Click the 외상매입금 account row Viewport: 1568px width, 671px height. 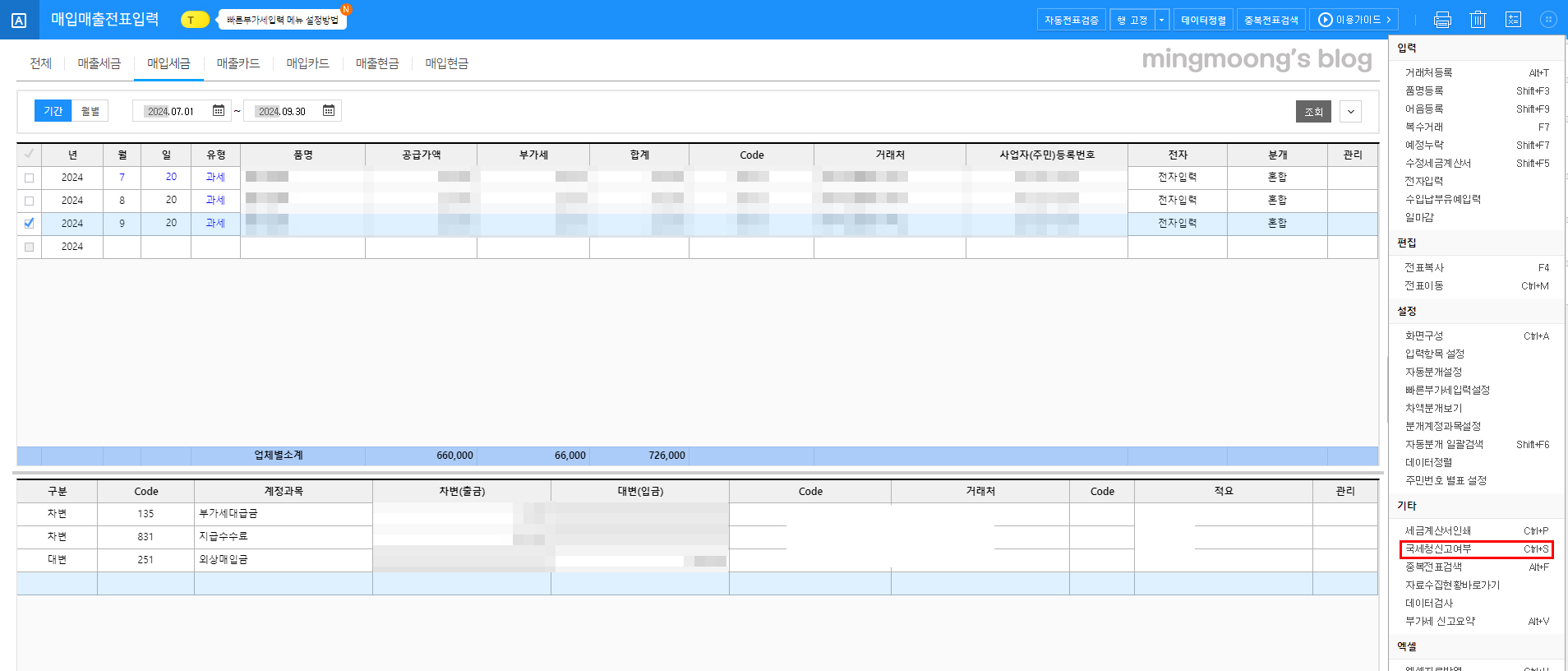[284, 560]
